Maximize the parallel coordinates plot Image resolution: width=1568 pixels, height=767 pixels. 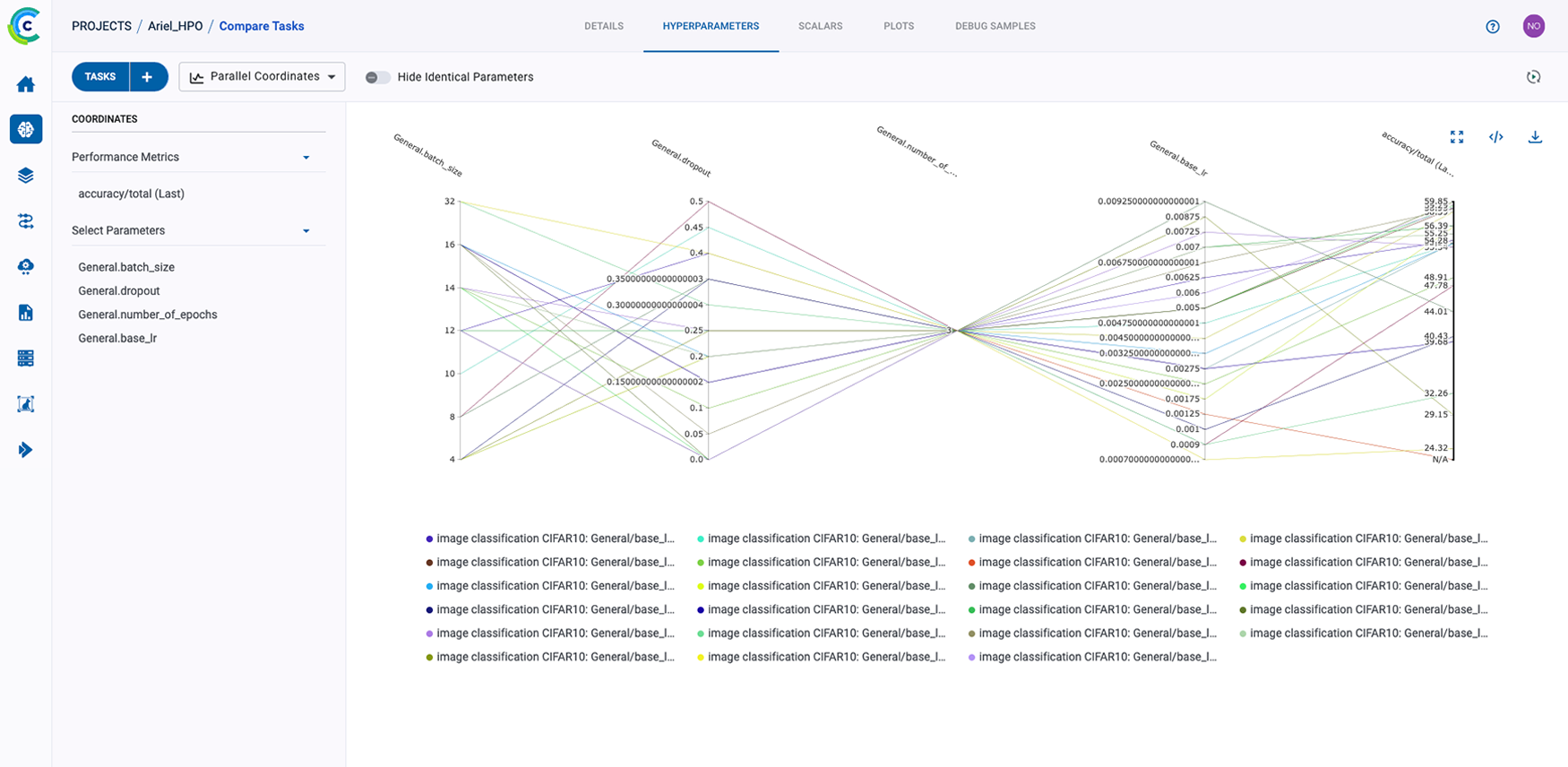click(x=1457, y=137)
